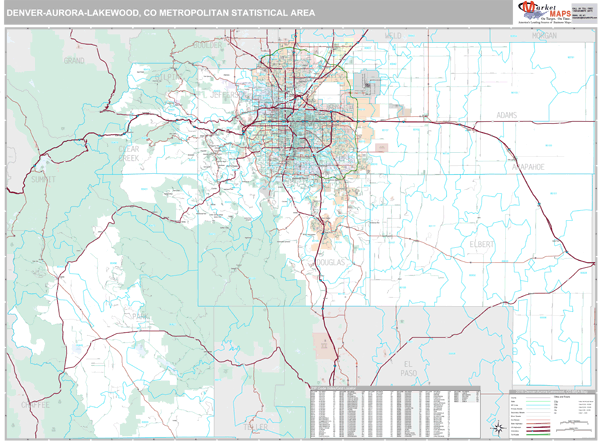Click the map legend box
This screenshot has height=441, width=600.
(x=552, y=415)
